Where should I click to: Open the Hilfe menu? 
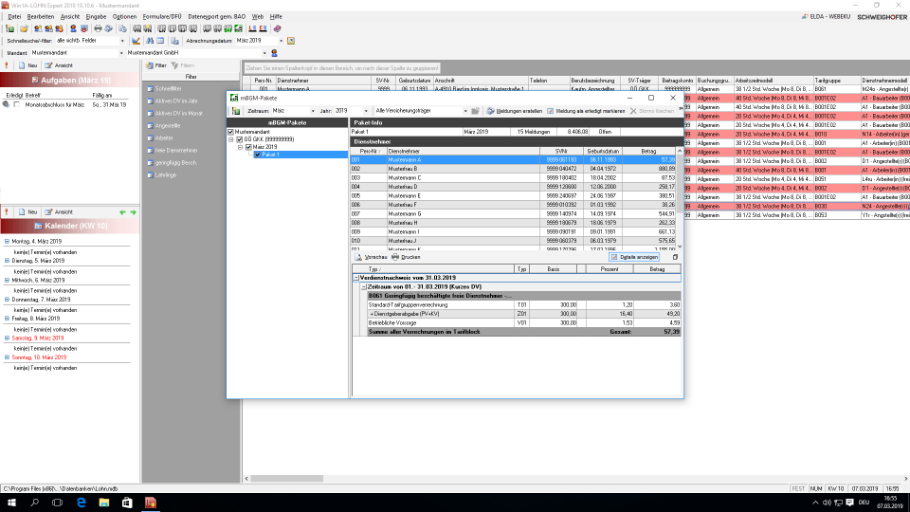[x=276, y=17]
